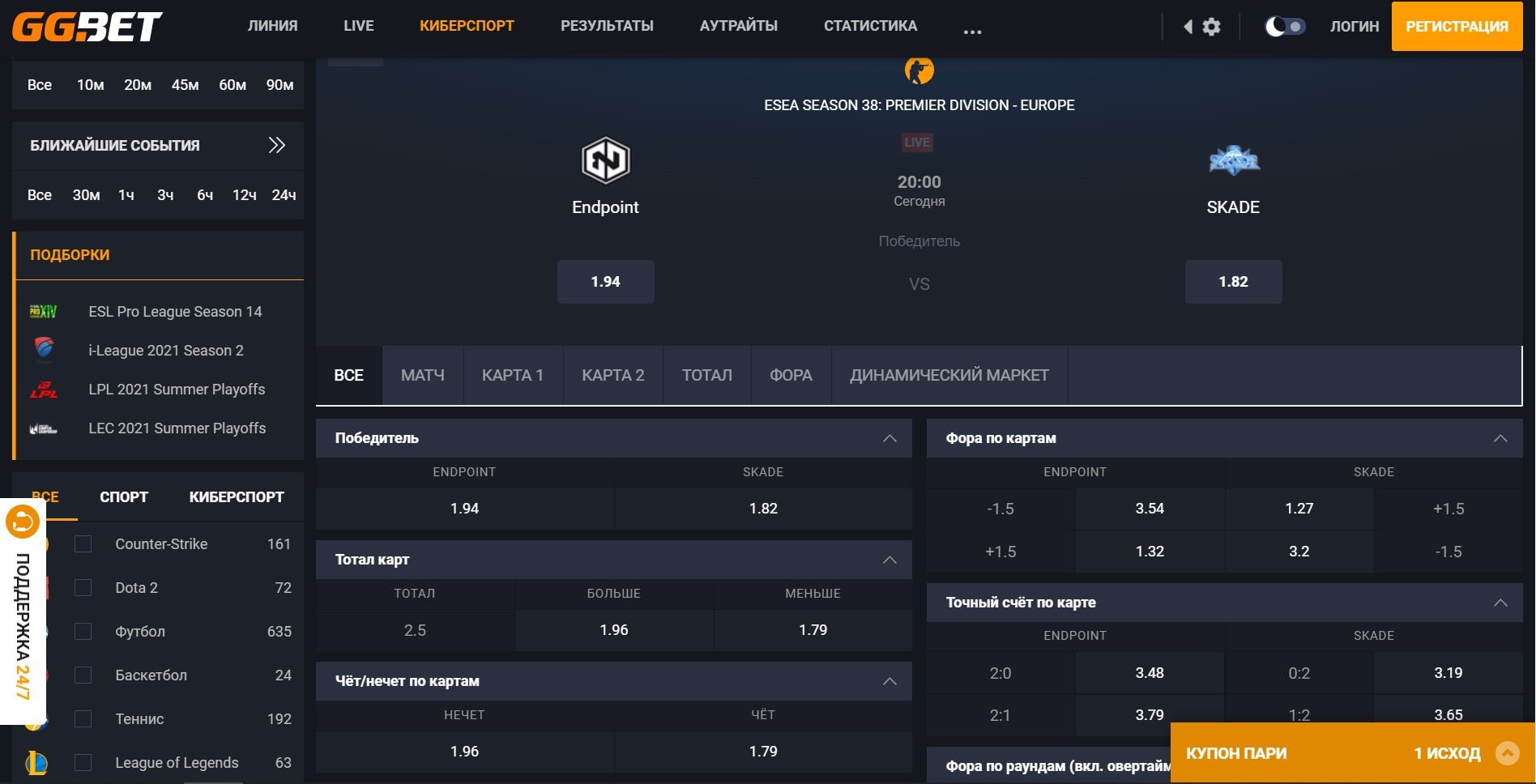Viewport: 1536px width, 784px height.
Task: Check the Counter-Strike checkbox
Action: tap(83, 544)
